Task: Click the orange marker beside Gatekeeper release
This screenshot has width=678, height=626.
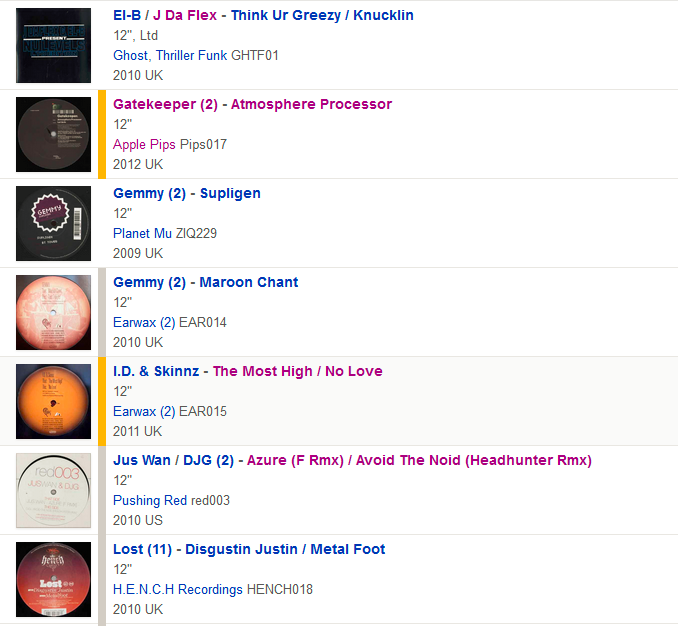Action: click(102, 134)
